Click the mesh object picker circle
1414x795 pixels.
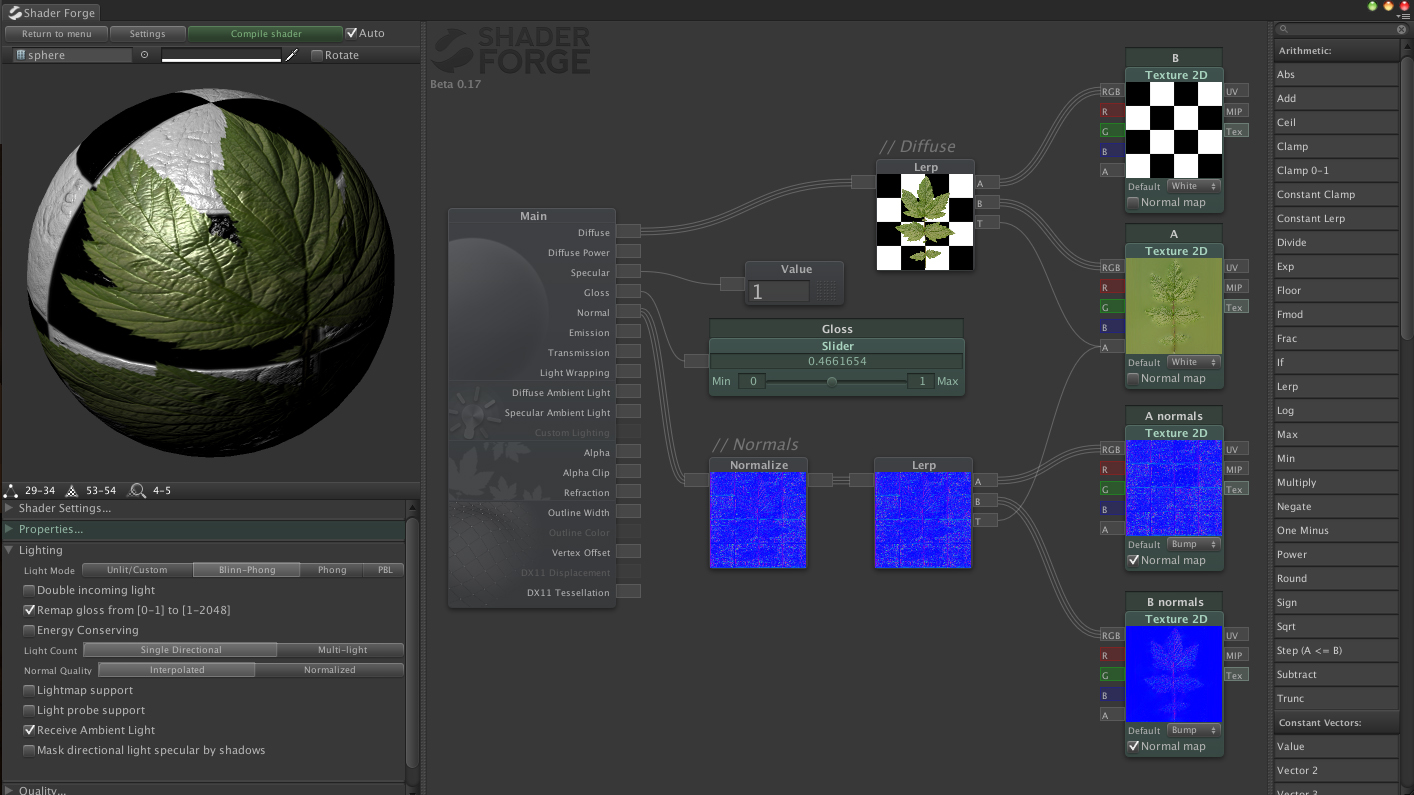pyautogui.click(x=145, y=55)
